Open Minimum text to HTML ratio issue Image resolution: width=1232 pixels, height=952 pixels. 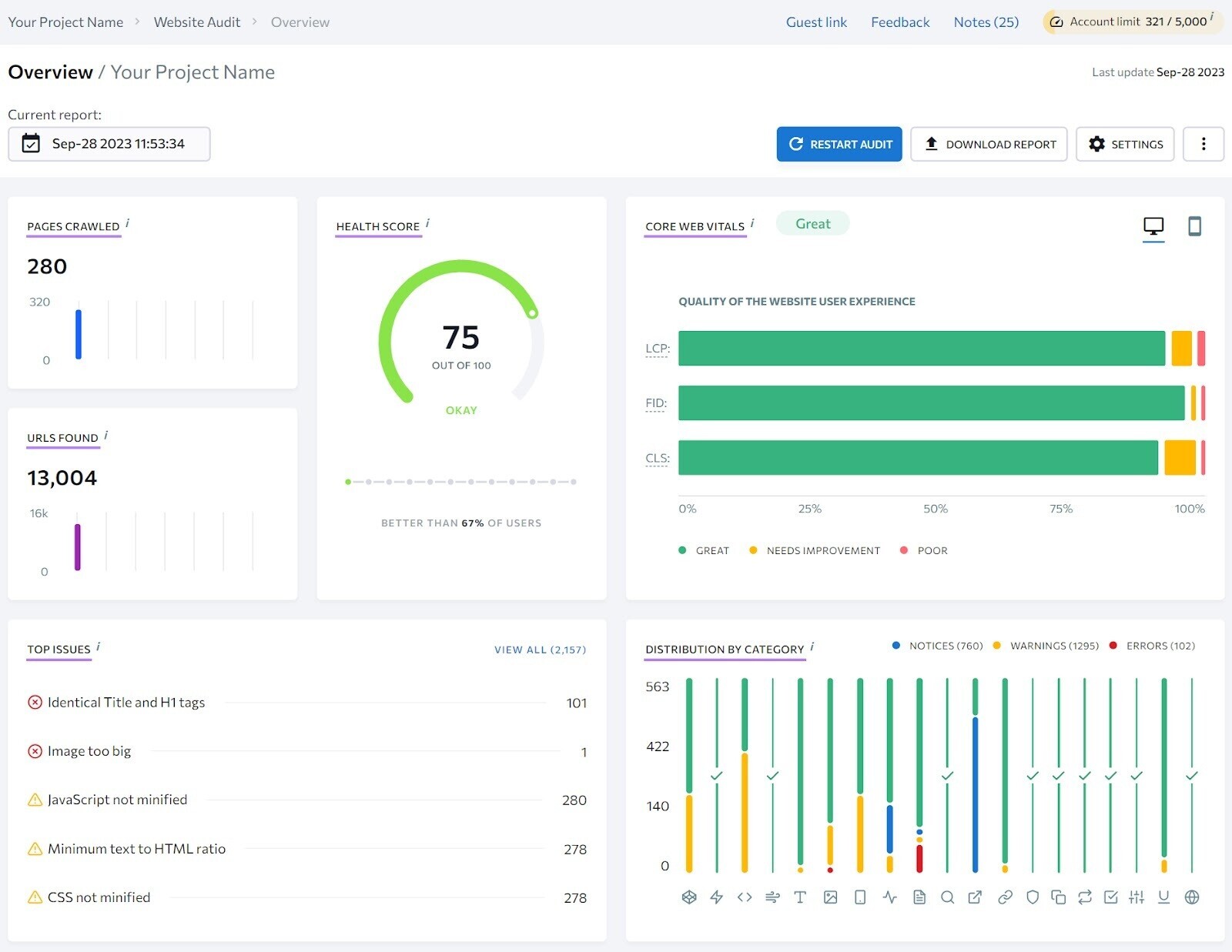[x=136, y=848]
